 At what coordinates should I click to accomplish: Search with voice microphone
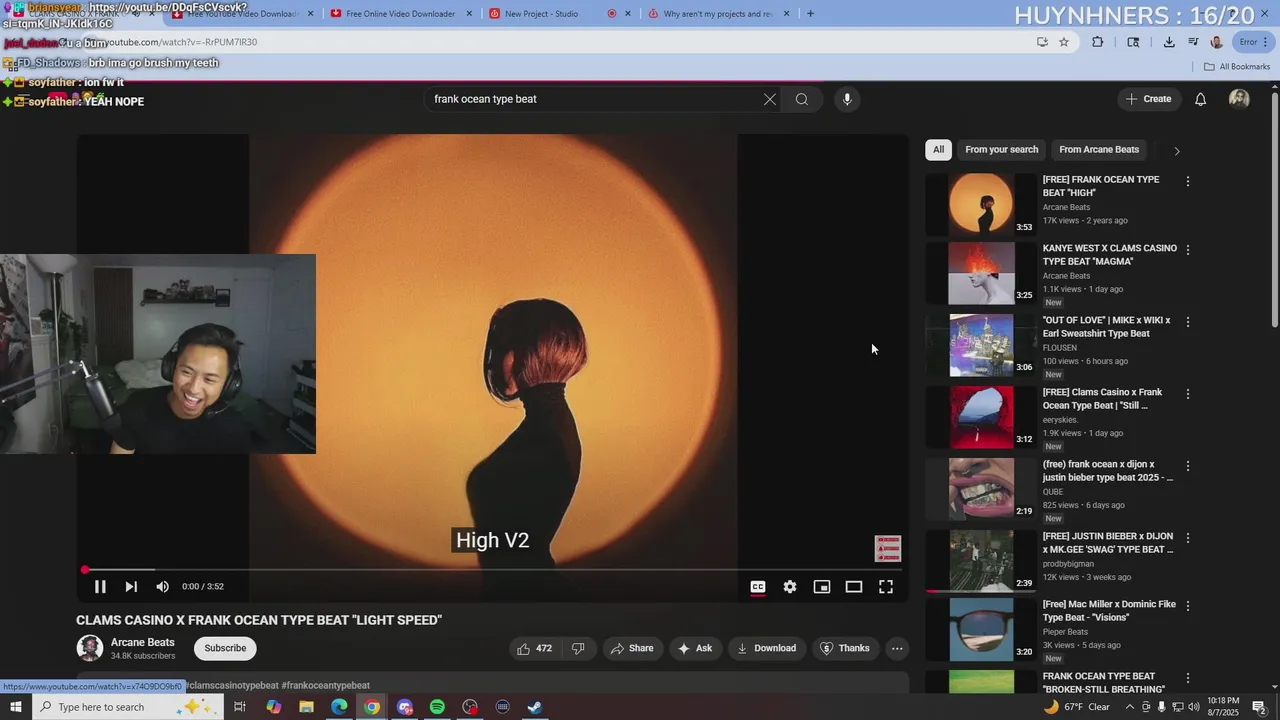[x=847, y=99]
